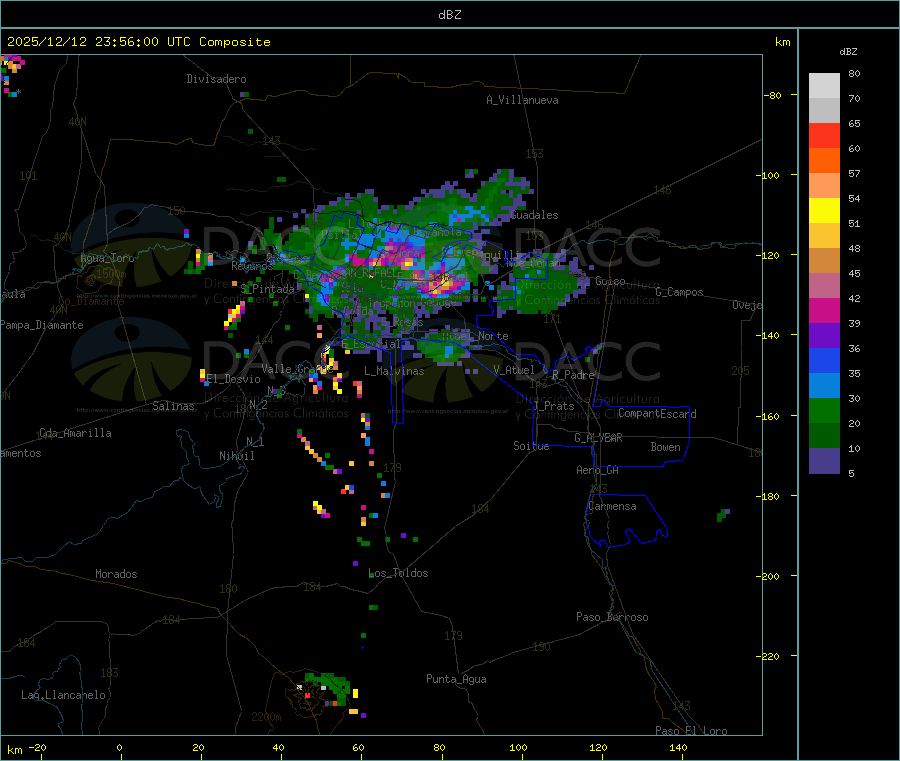Click the Guadales place label
The width and height of the screenshot is (900, 761).
[x=534, y=215]
